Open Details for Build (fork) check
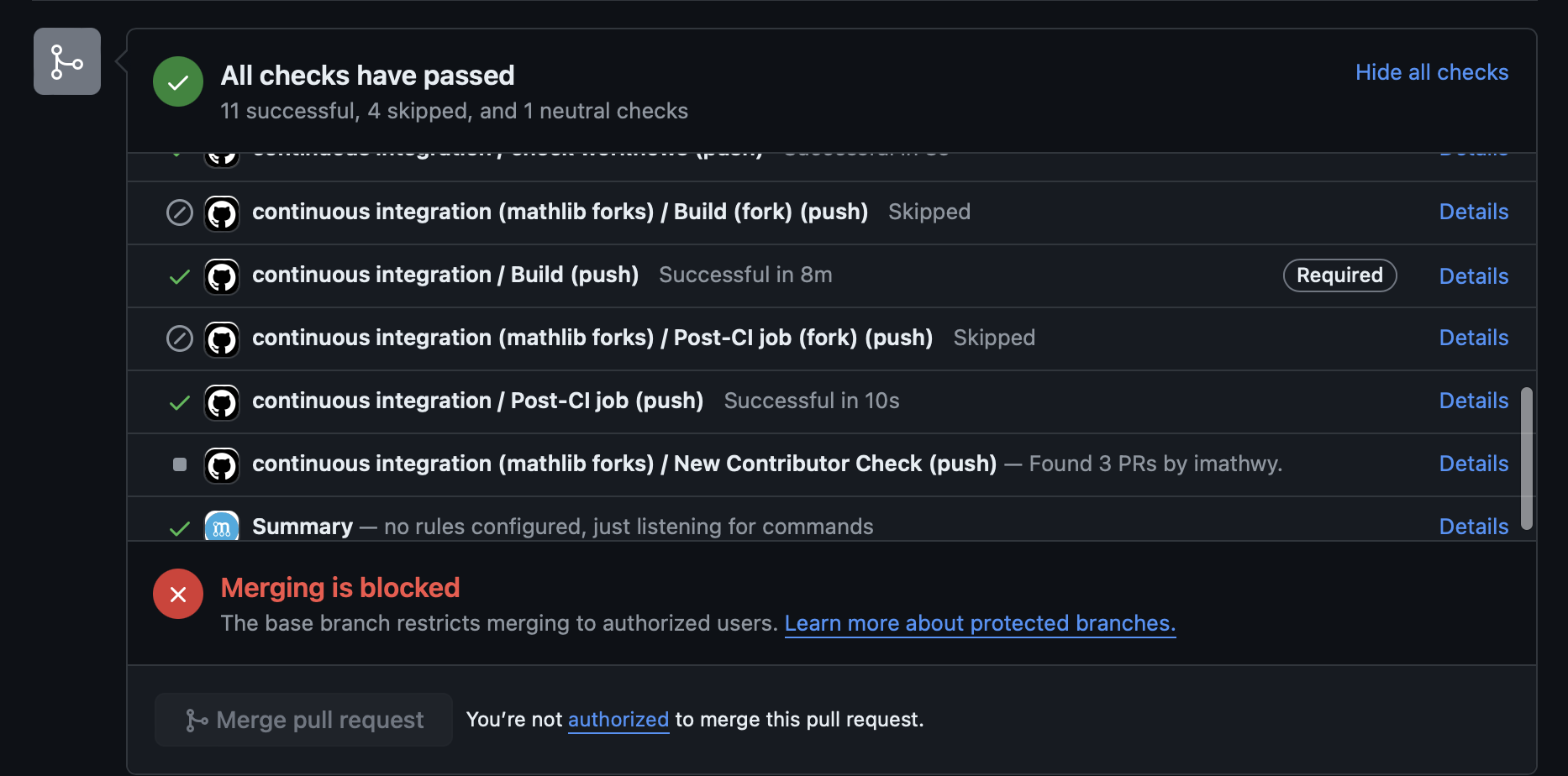 click(x=1474, y=212)
